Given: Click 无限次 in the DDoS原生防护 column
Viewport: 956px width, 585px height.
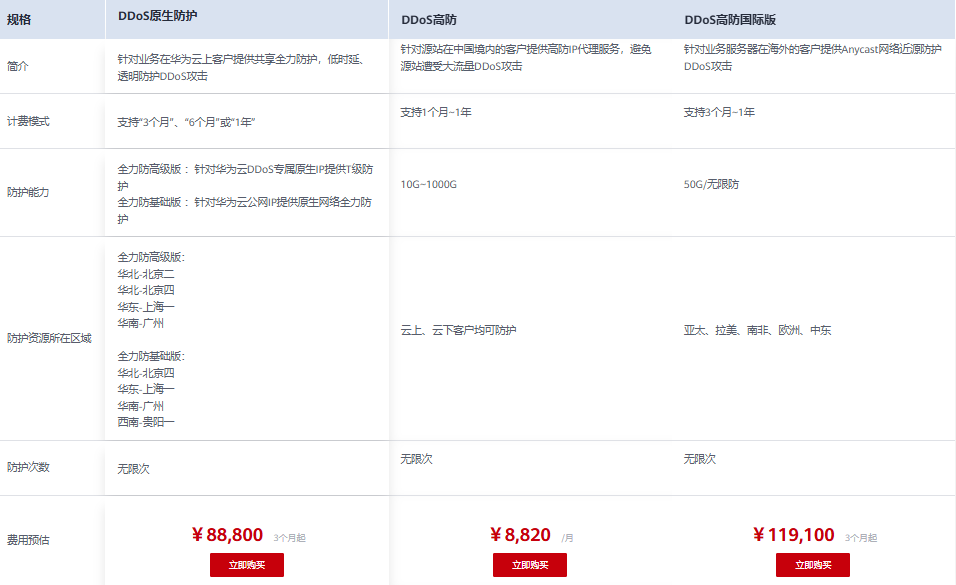Looking at the screenshot, I should tap(134, 469).
